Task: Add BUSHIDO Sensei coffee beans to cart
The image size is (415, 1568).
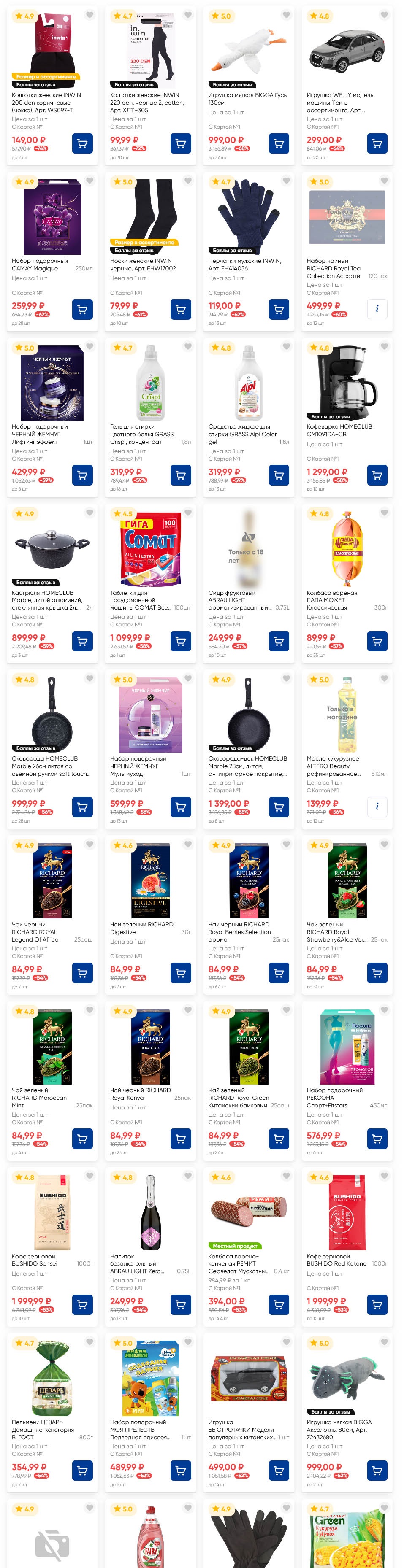Action: pos(82,1304)
